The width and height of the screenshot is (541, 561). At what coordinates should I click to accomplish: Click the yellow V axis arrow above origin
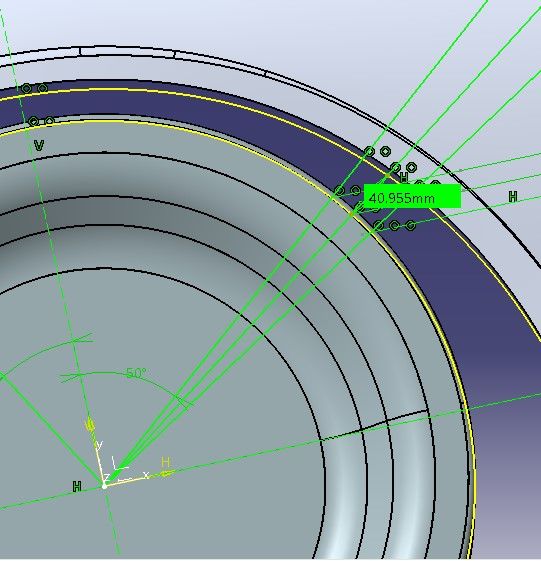[90, 425]
